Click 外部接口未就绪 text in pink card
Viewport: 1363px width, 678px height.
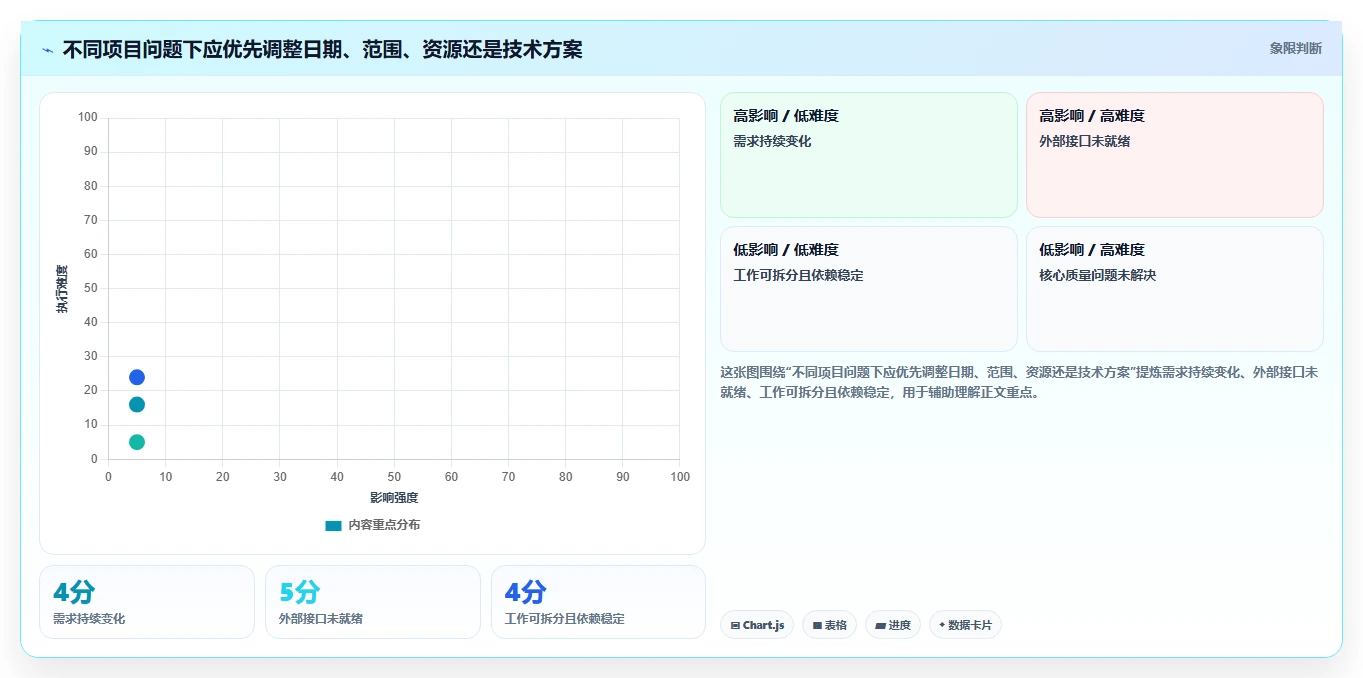pyautogui.click(x=1085, y=141)
